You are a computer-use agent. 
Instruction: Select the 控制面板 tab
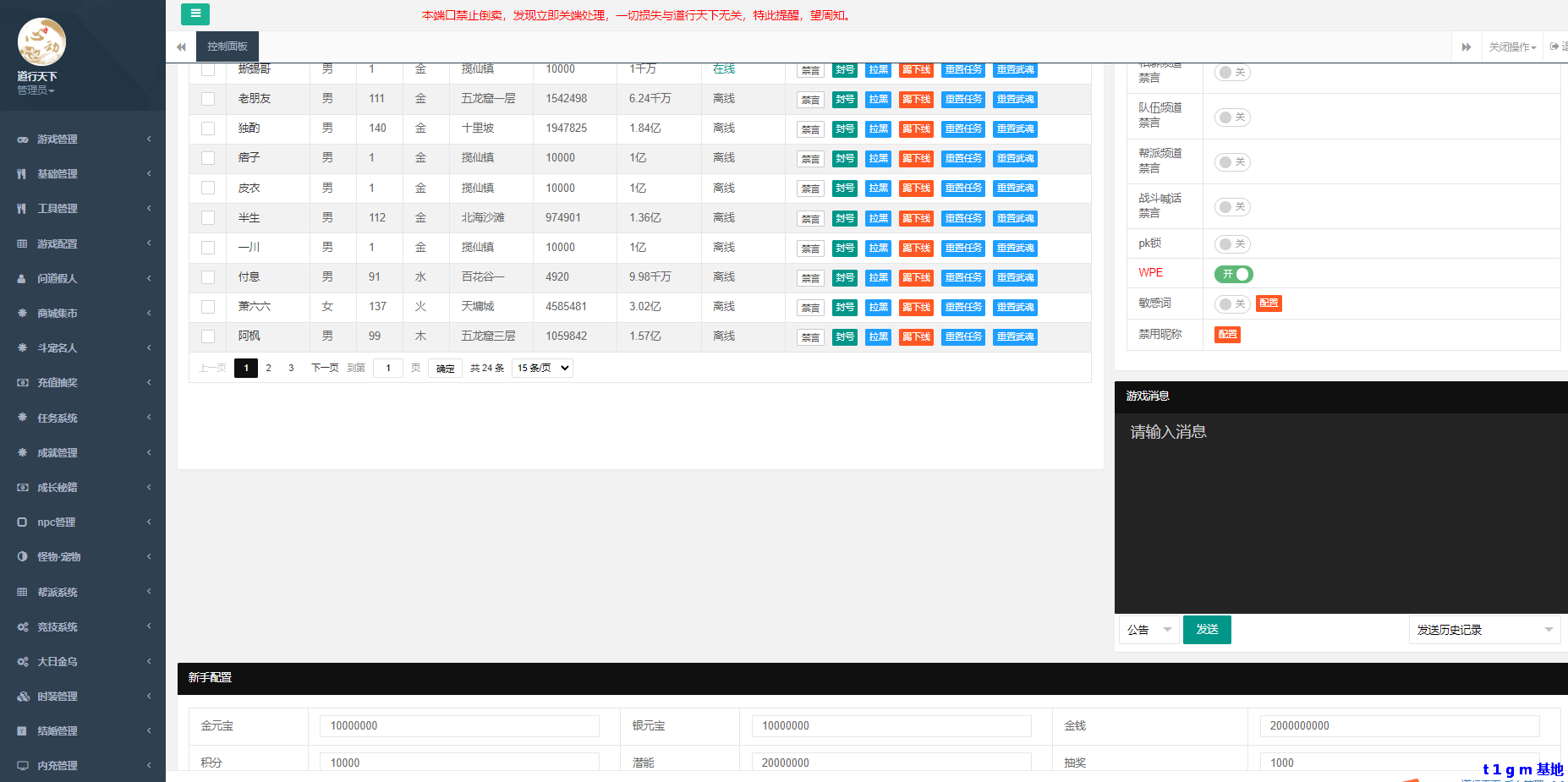click(x=228, y=46)
